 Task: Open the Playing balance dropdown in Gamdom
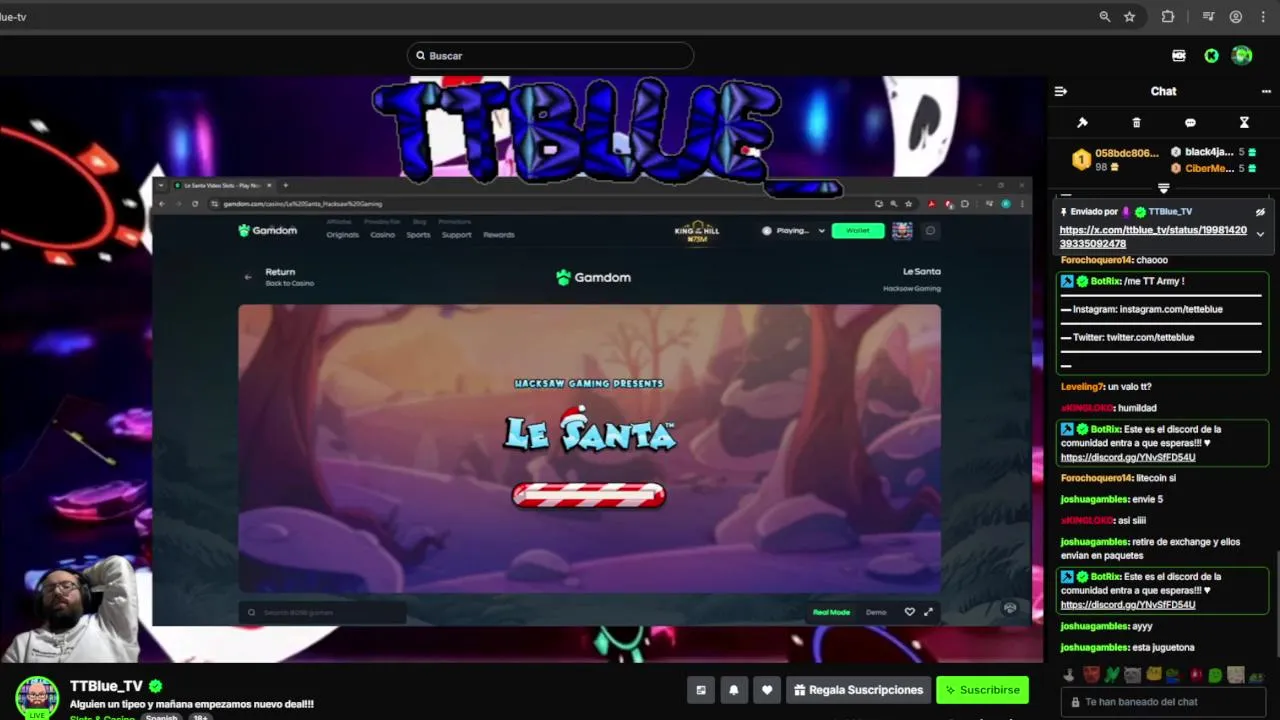click(793, 231)
